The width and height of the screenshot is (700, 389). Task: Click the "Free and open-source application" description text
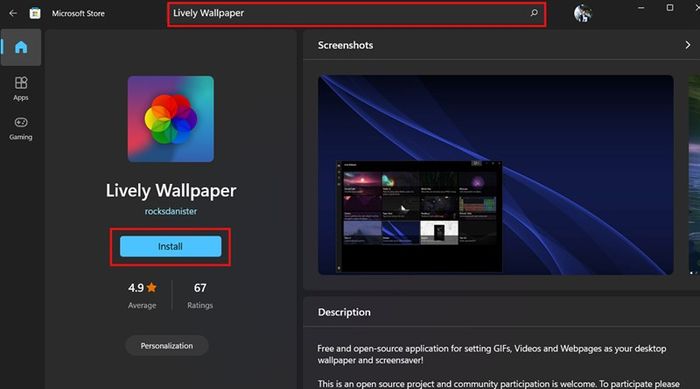[x=492, y=354]
